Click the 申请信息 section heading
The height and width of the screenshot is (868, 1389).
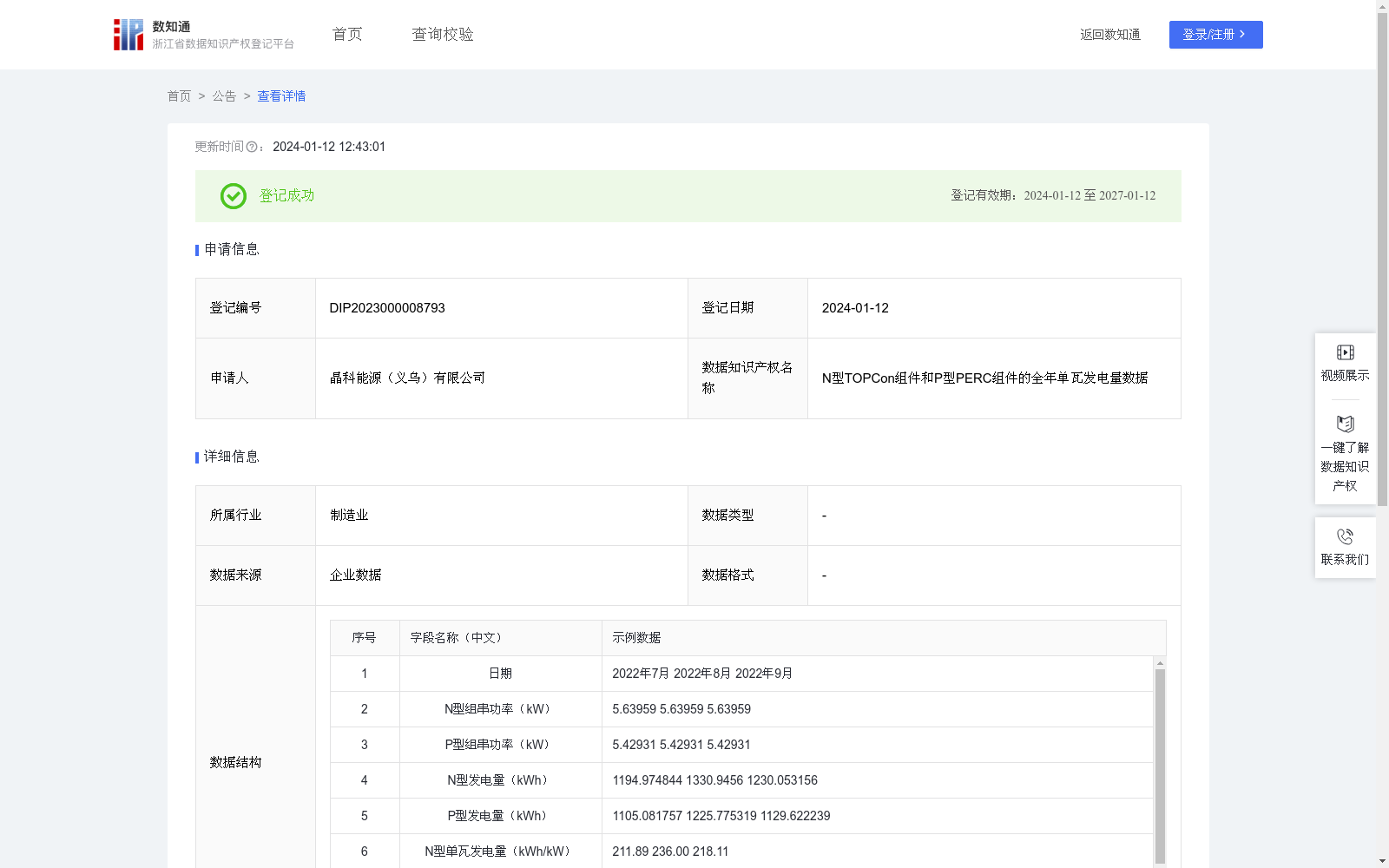pos(232,250)
